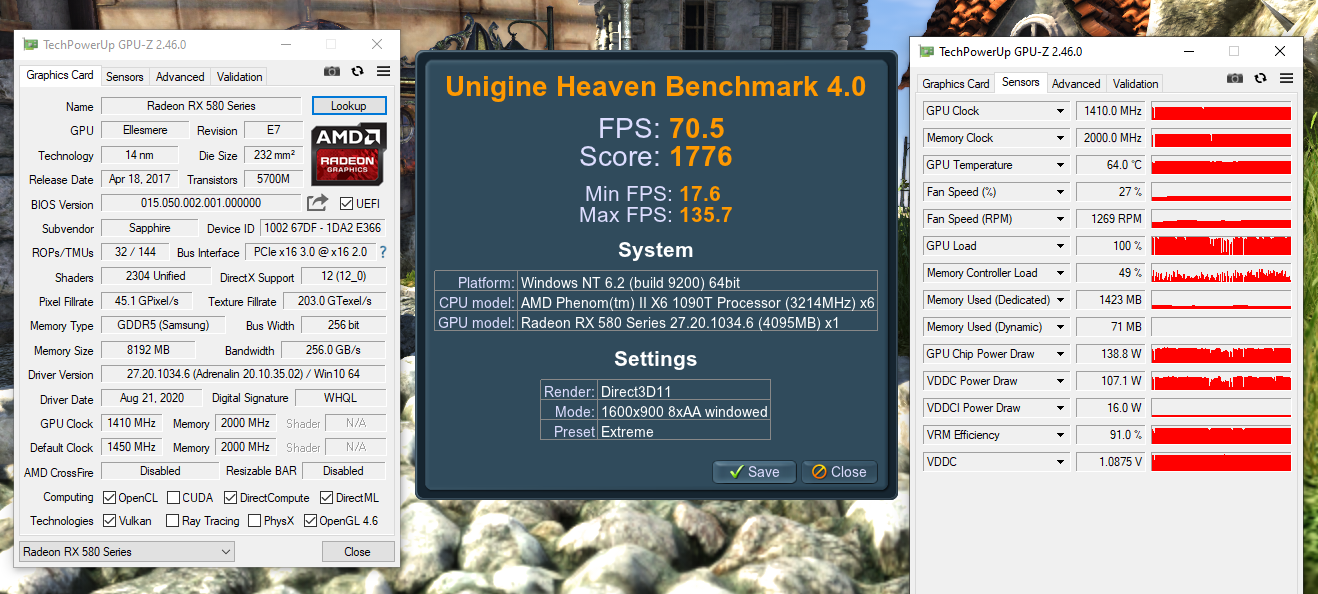Switch to Sensors tab in left GPU-Z window
This screenshot has width=1318, height=594.
125,77
